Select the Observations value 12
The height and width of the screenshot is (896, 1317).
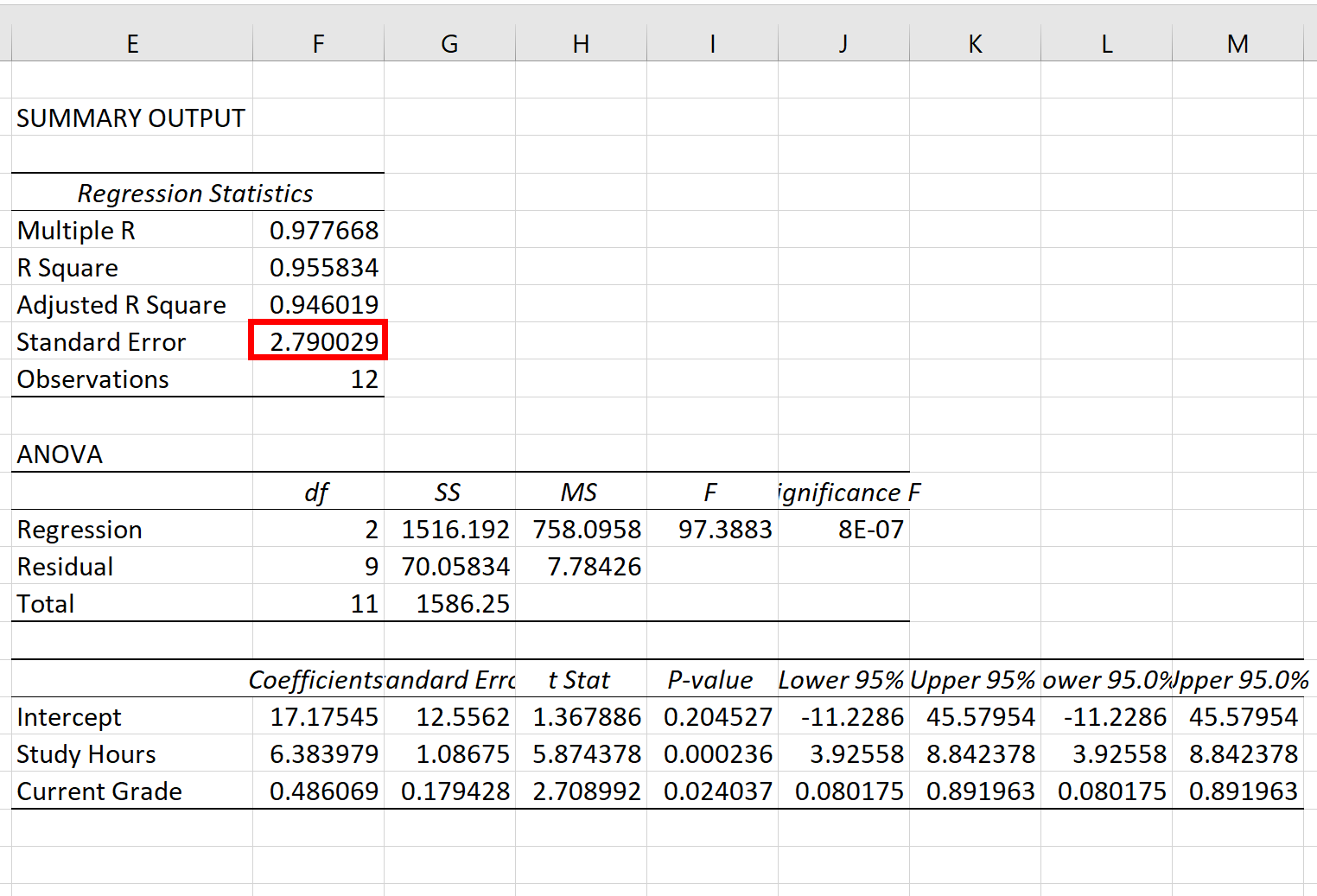pos(318,378)
